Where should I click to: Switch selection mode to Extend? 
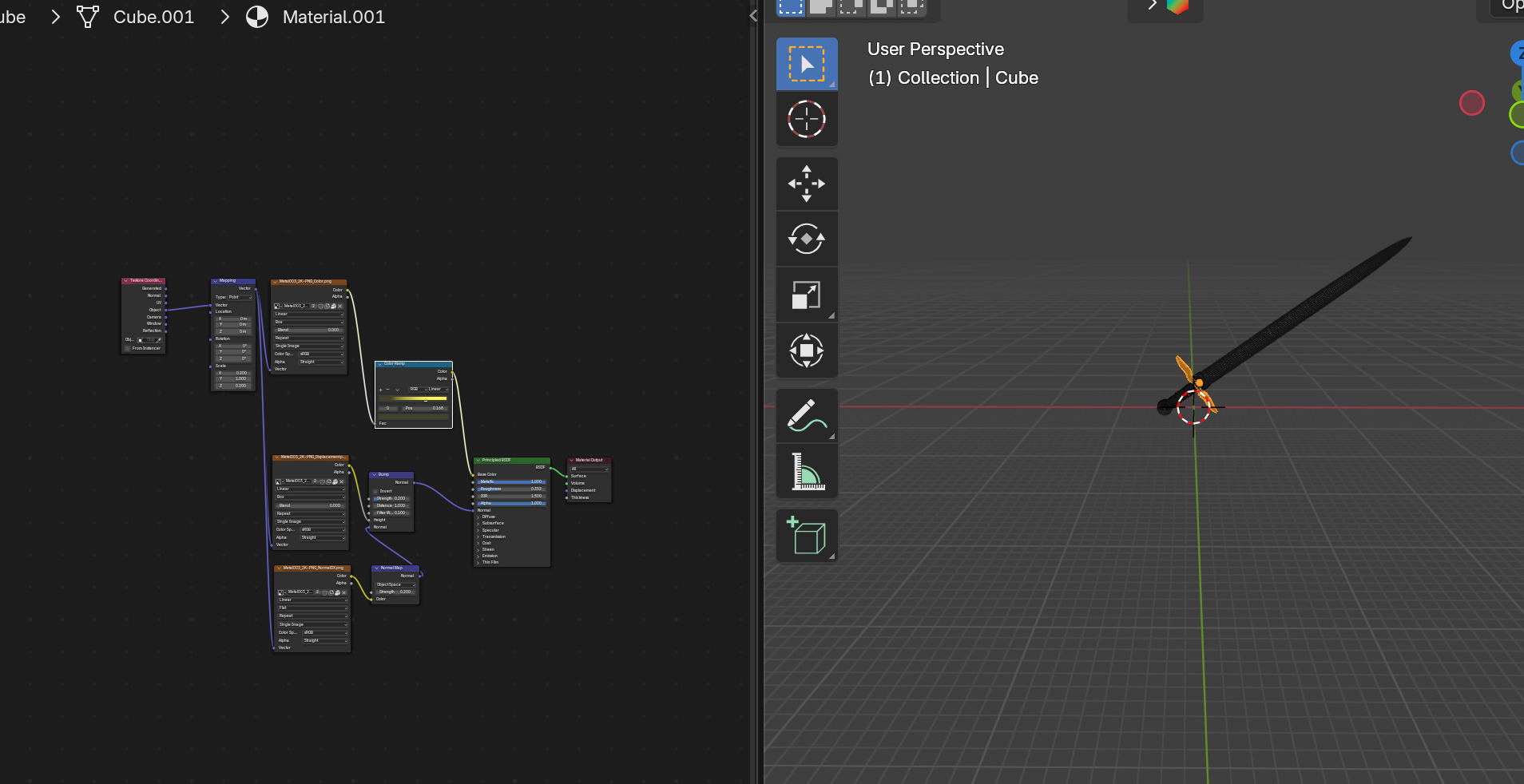coord(821,6)
